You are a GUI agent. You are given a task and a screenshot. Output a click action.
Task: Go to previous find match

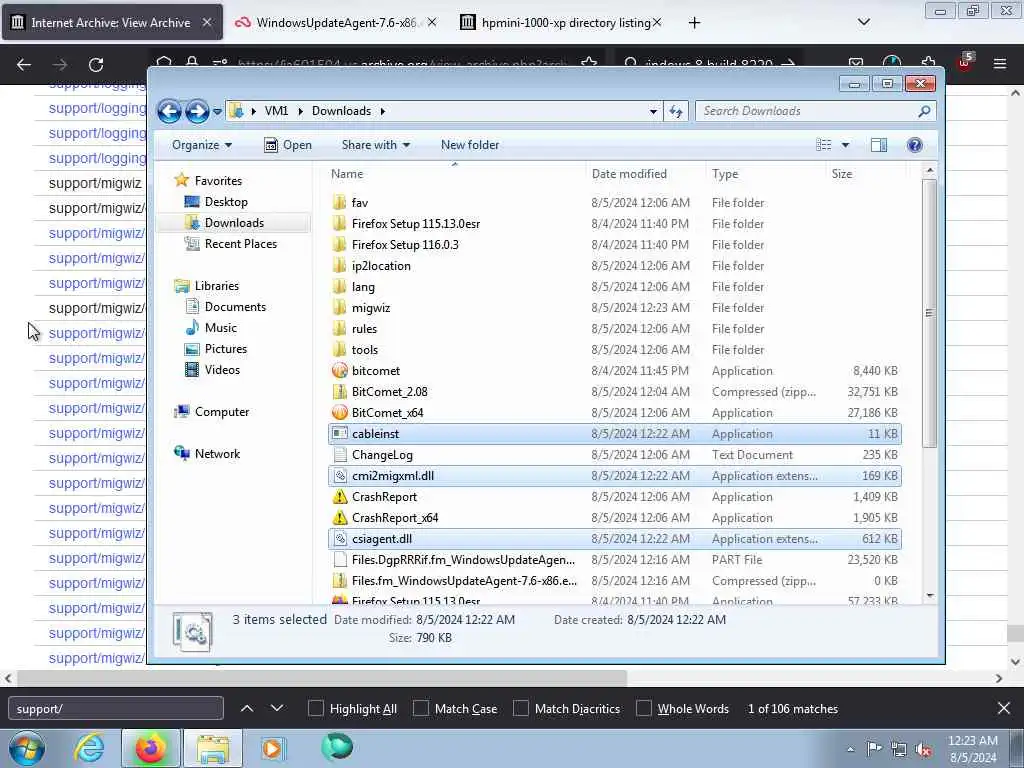click(x=247, y=709)
